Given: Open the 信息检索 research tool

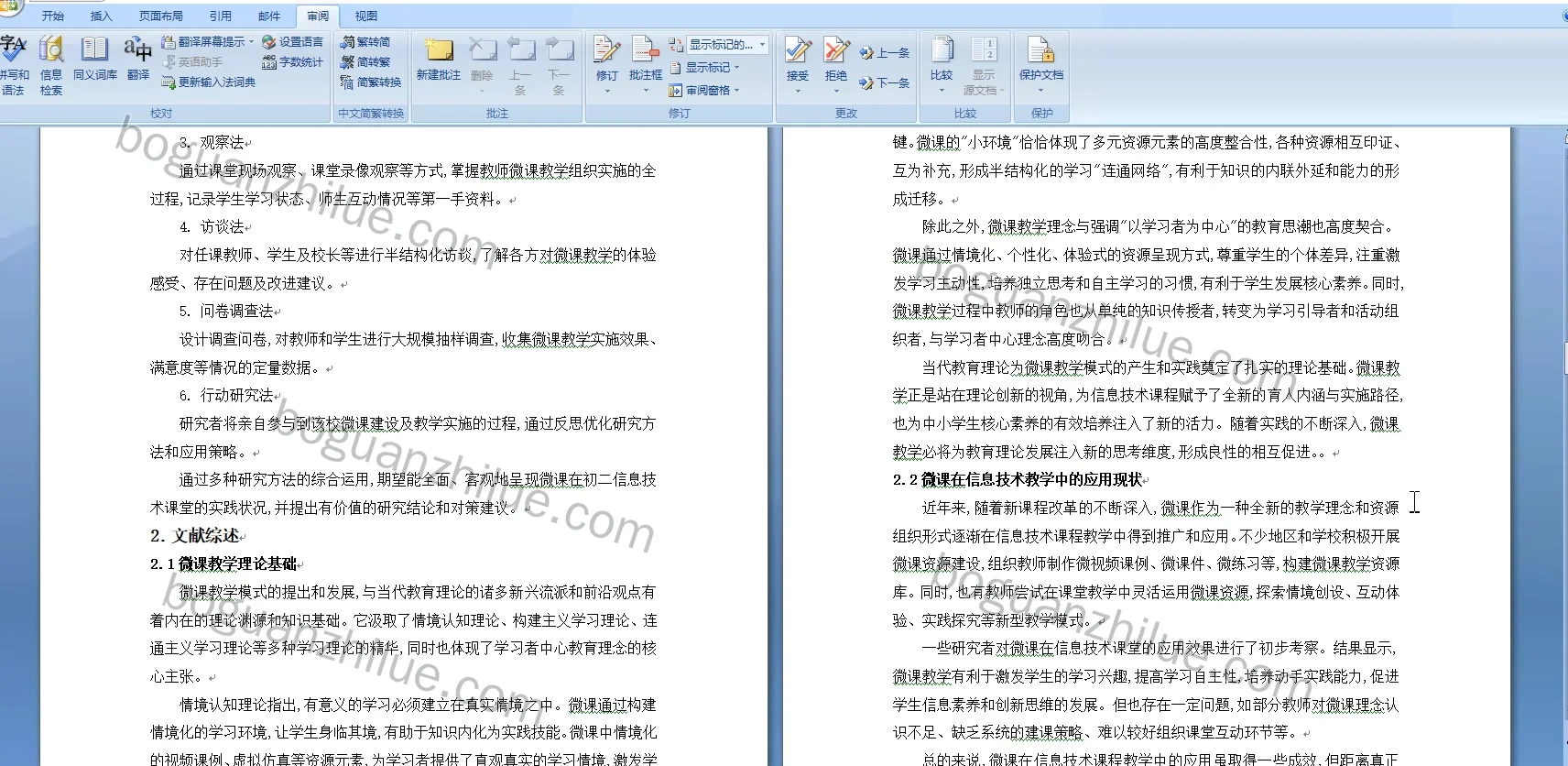Looking at the screenshot, I should coord(51,64).
